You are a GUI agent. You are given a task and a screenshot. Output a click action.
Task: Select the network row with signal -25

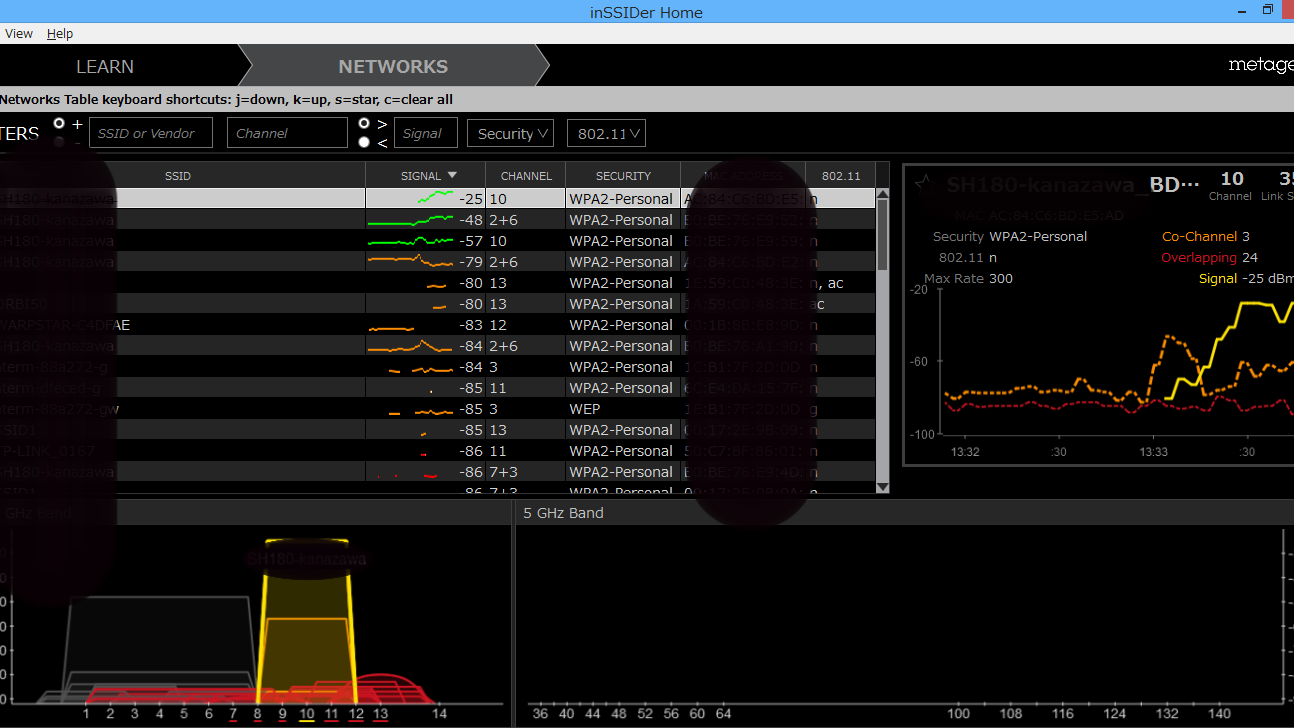coord(437,199)
